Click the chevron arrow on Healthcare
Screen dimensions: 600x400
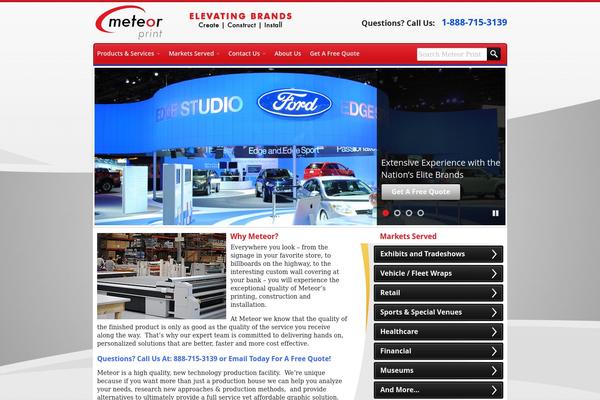click(x=494, y=332)
